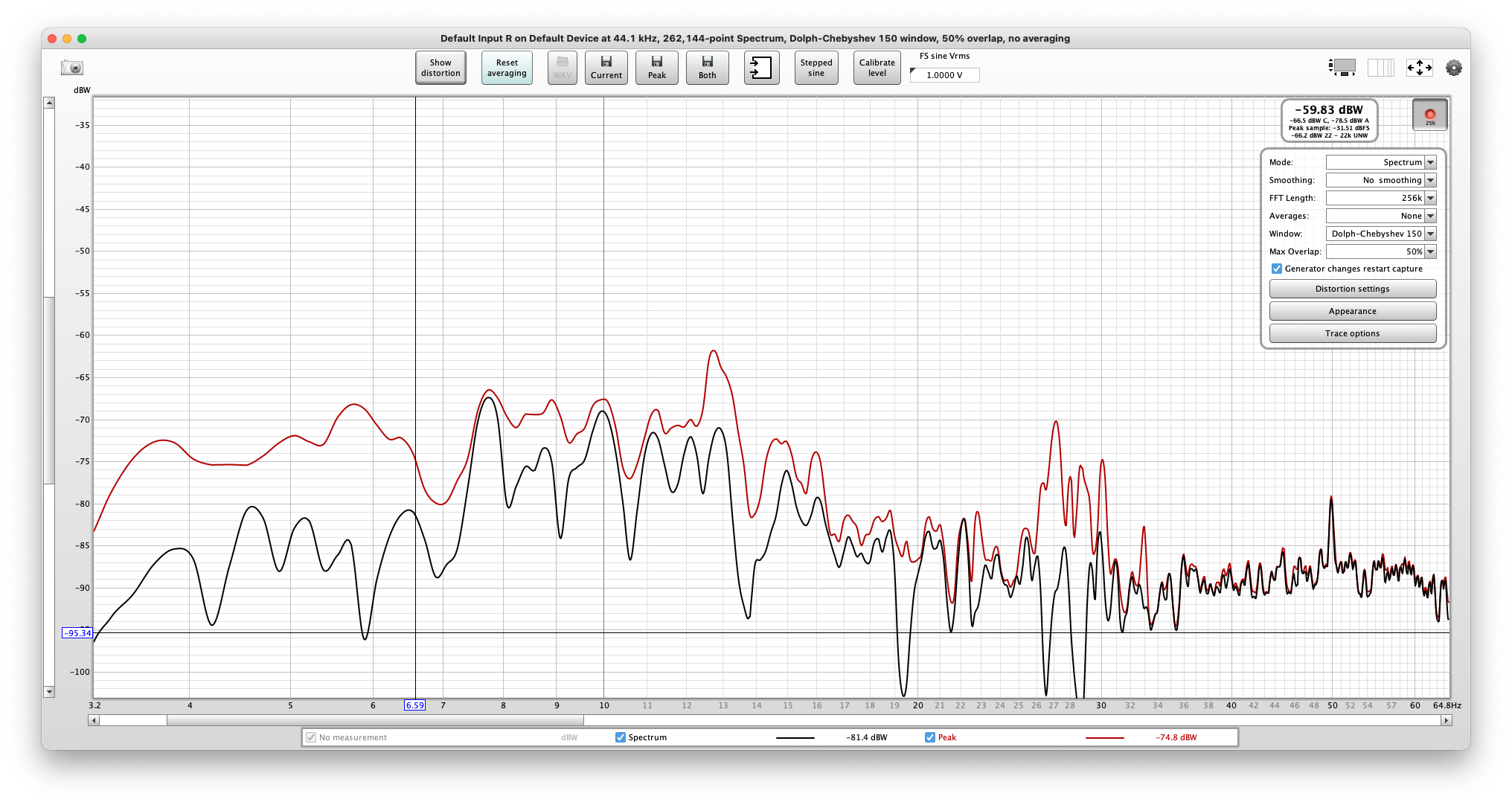Open the Mode Spectrum dropdown

(x=1381, y=162)
